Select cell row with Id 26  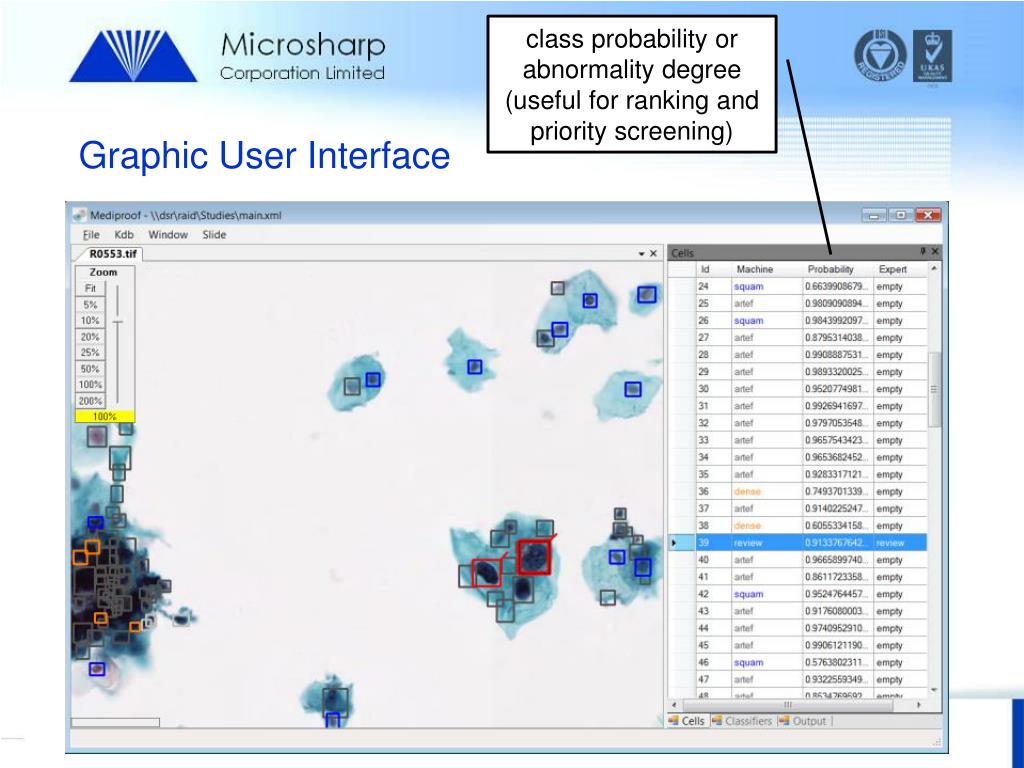(797, 321)
